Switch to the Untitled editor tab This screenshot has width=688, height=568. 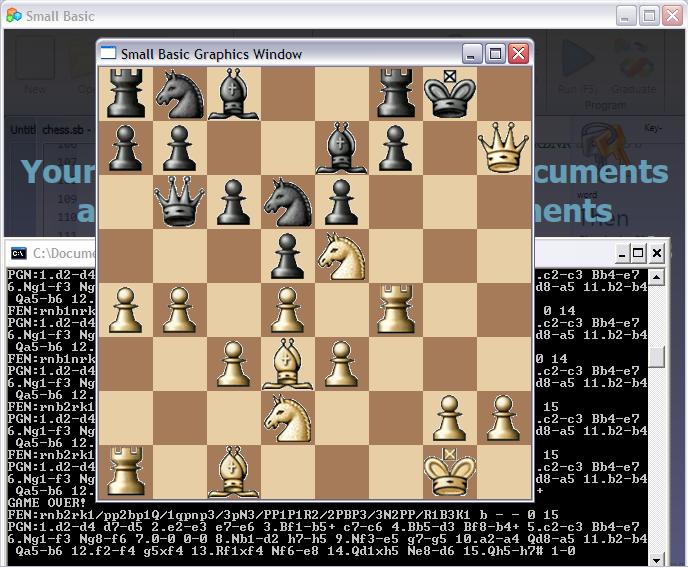[x=23, y=130]
